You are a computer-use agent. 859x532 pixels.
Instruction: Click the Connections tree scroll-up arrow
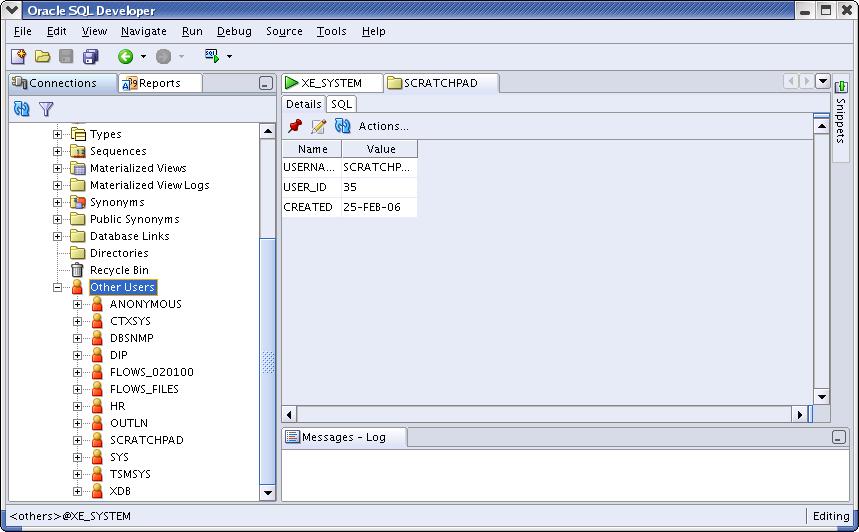coord(267,130)
